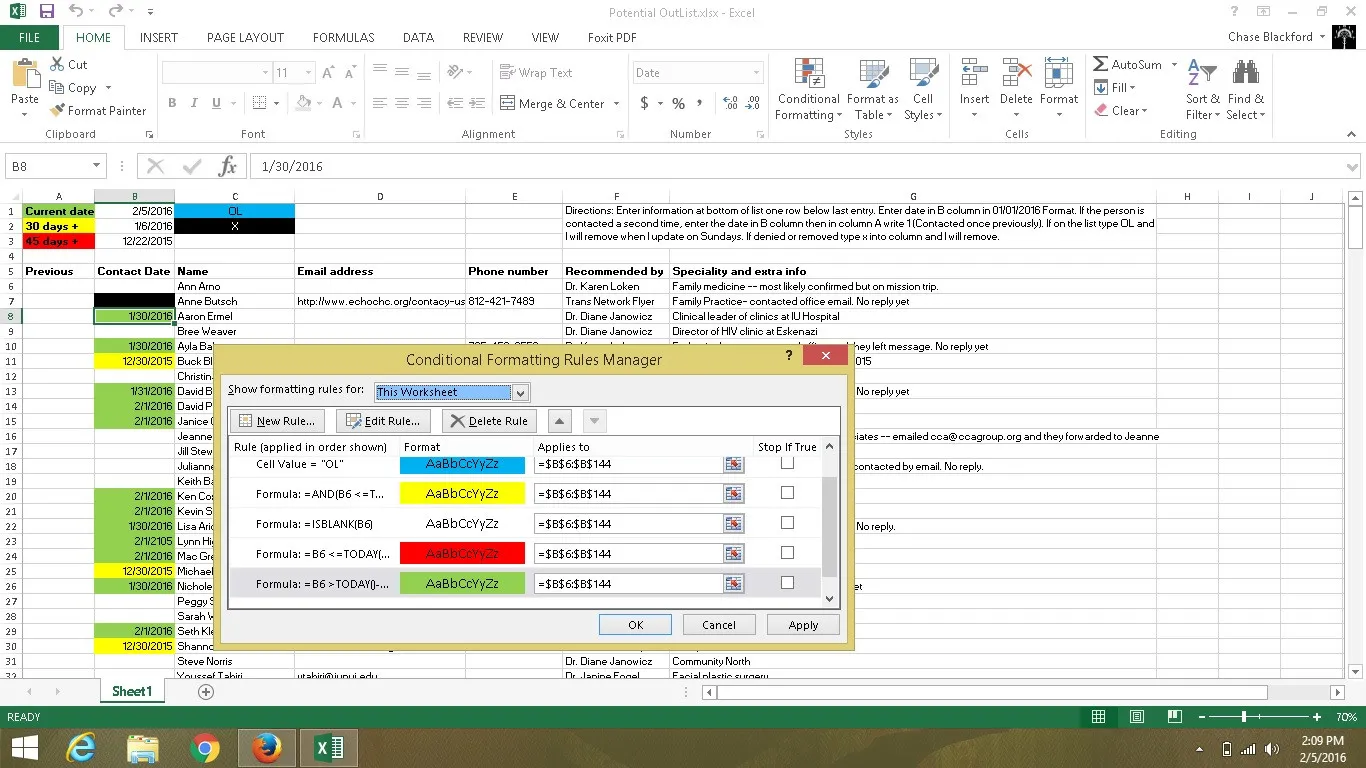The height and width of the screenshot is (768, 1366).
Task: Tick Stop If True for the yellow AND rule
Action: point(787,493)
